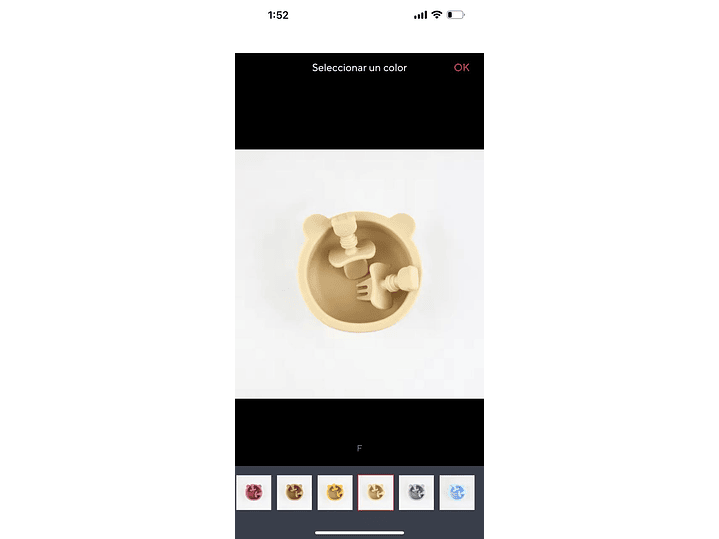Tap the "F" color name label
Viewport: 719px width, 539px height.
point(360,448)
